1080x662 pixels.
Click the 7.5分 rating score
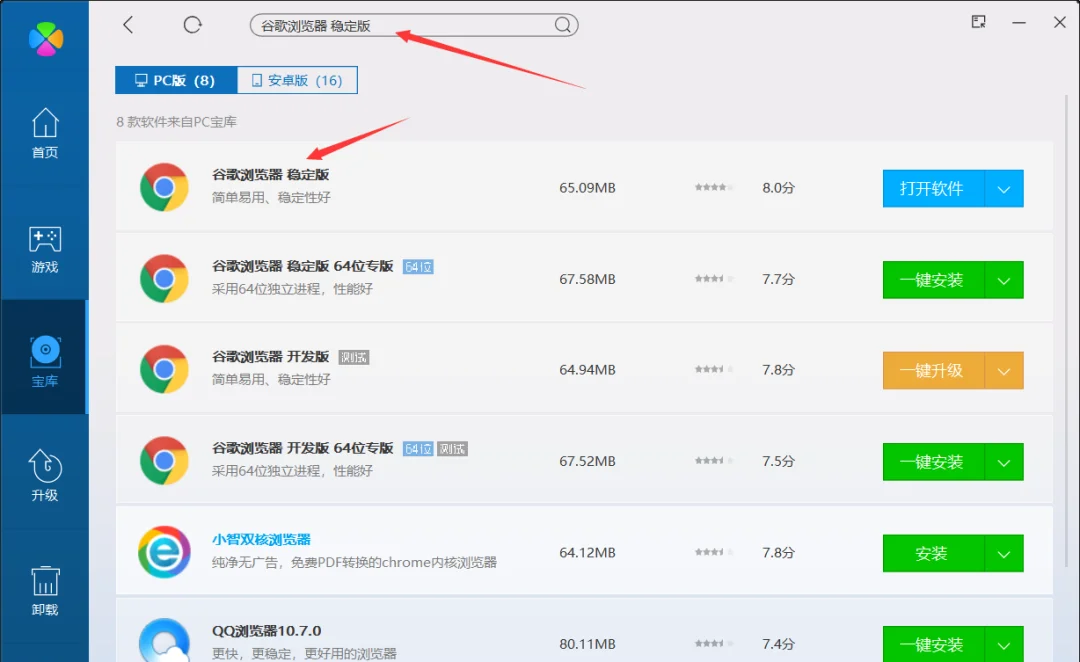point(778,461)
